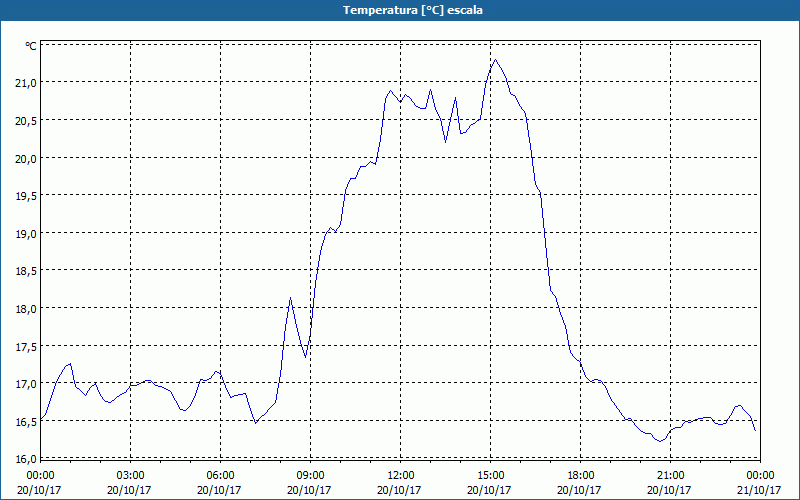Click the 21,0 temperature axis label
The height and width of the screenshot is (500, 800).
(x=26, y=83)
